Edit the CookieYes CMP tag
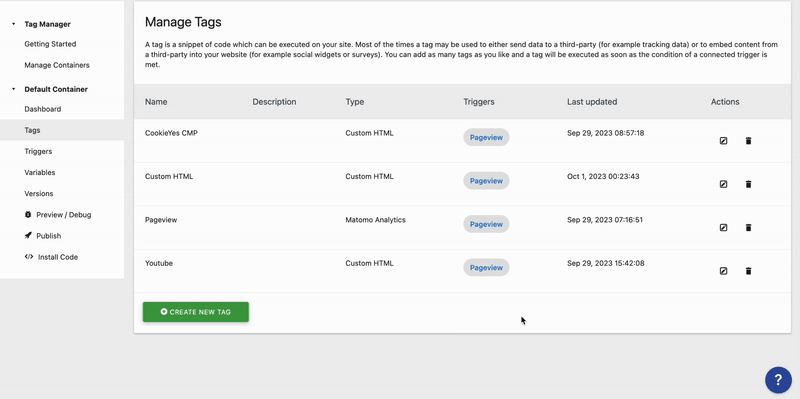The height and width of the screenshot is (399, 800). pos(723,141)
